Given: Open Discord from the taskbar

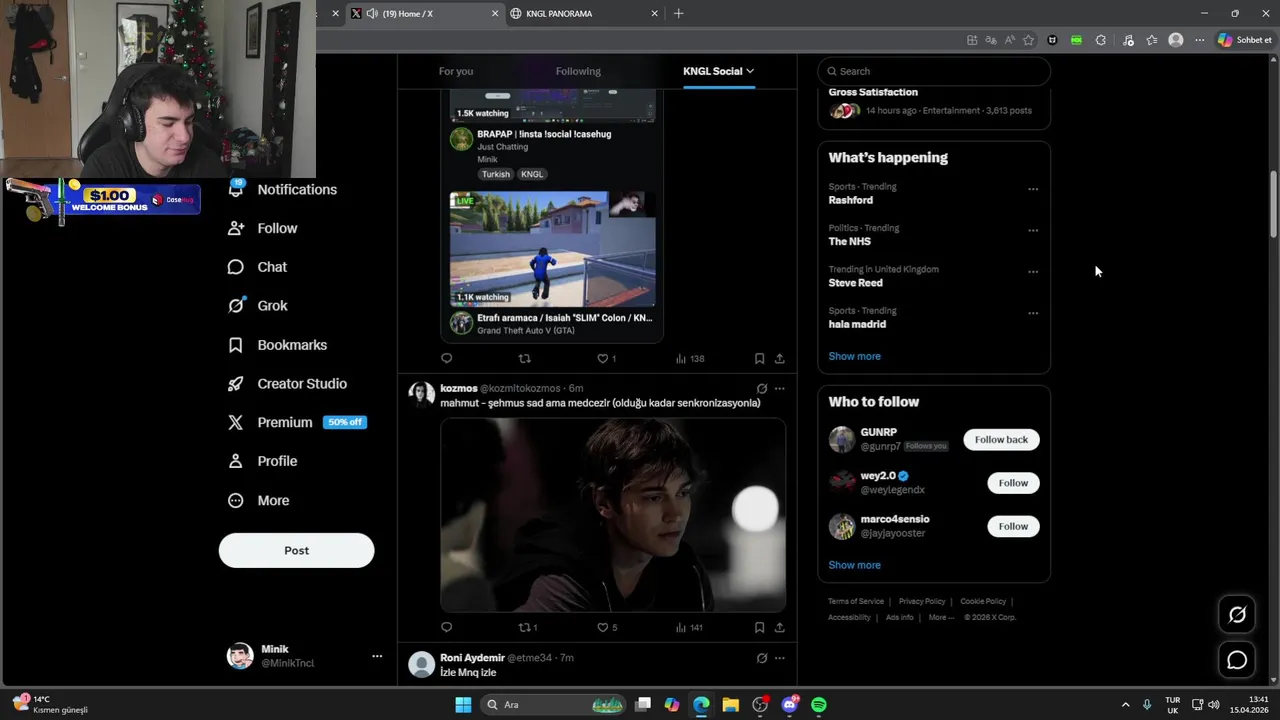Looking at the screenshot, I should (x=790, y=705).
